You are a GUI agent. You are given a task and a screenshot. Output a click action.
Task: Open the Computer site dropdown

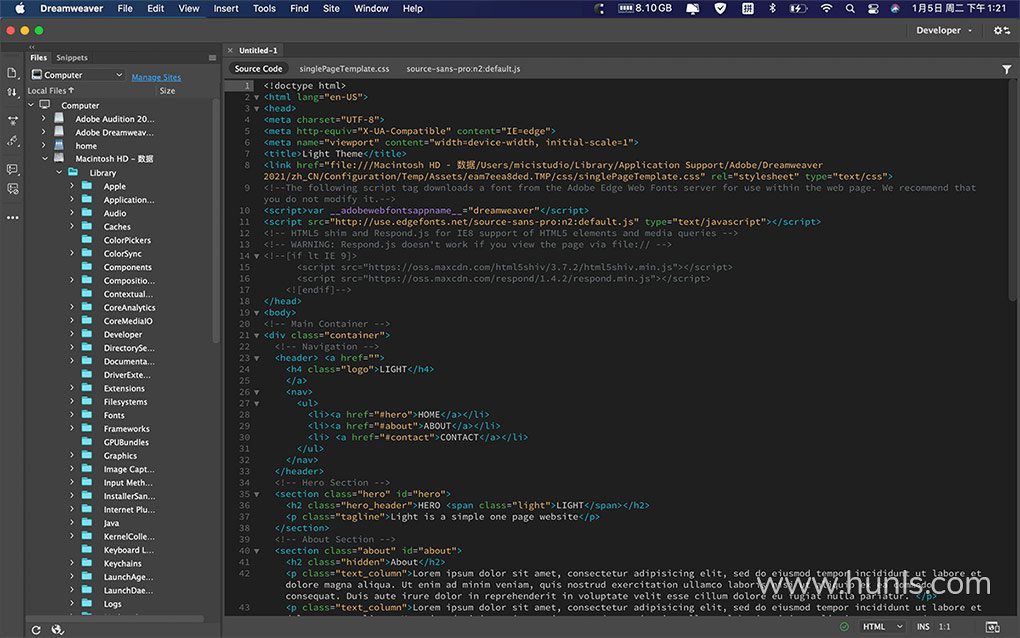click(76, 75)
